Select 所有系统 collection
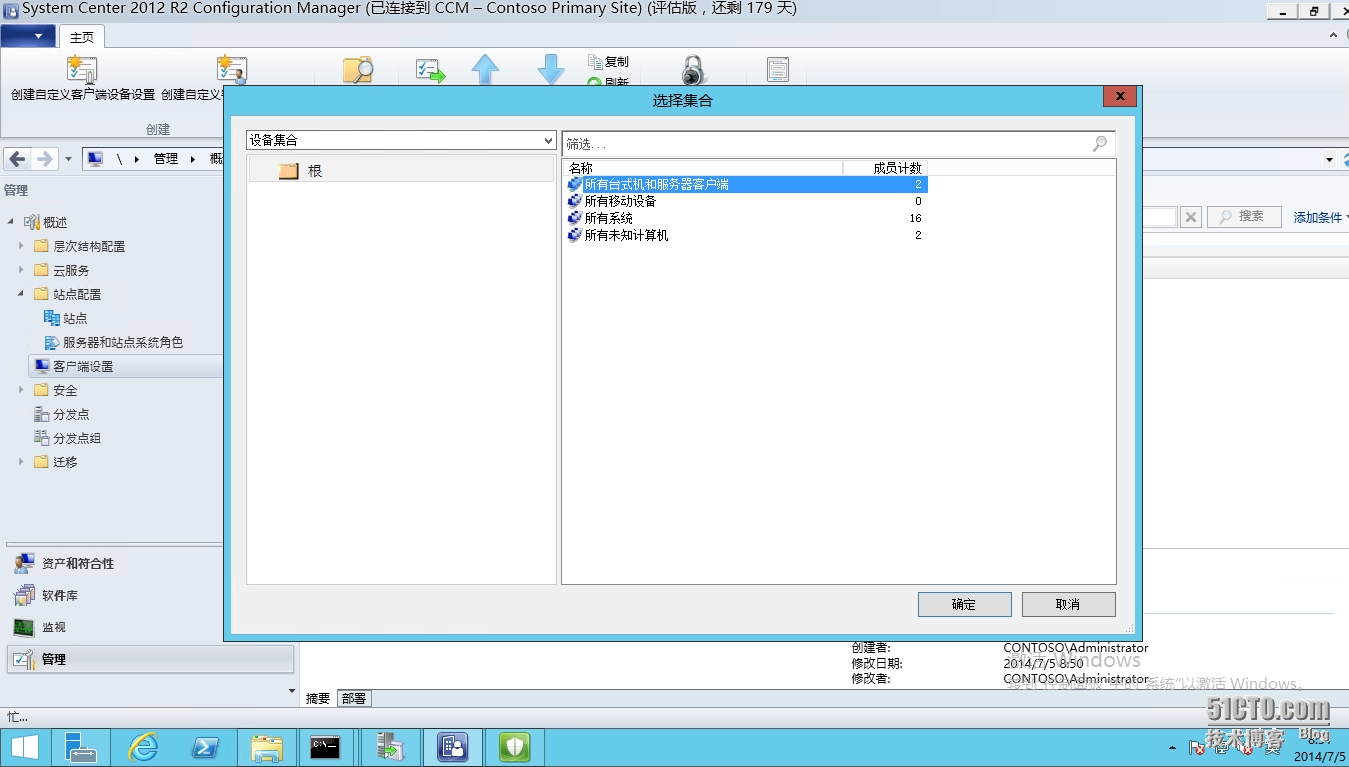 coord(746,218)
